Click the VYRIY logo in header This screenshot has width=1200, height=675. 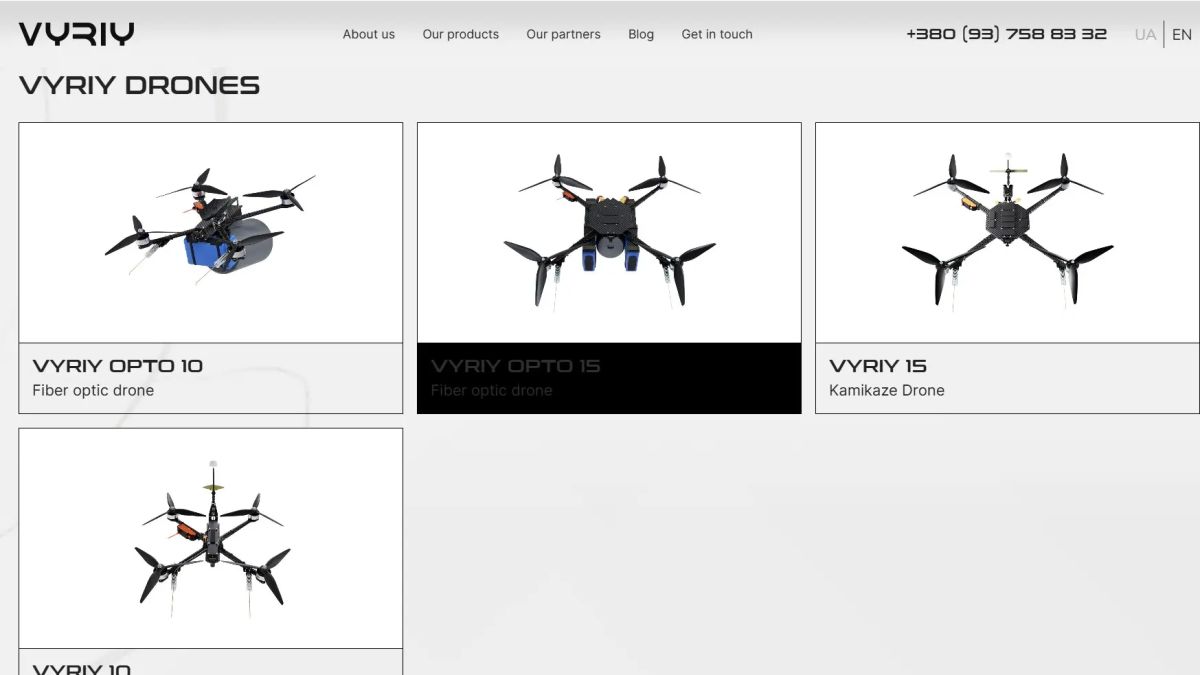pos(76,34)
